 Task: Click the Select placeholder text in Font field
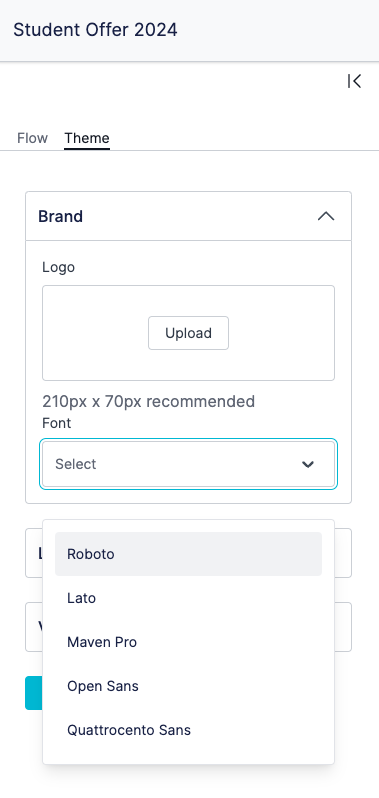pyautogui.click(x=75, y=464)
